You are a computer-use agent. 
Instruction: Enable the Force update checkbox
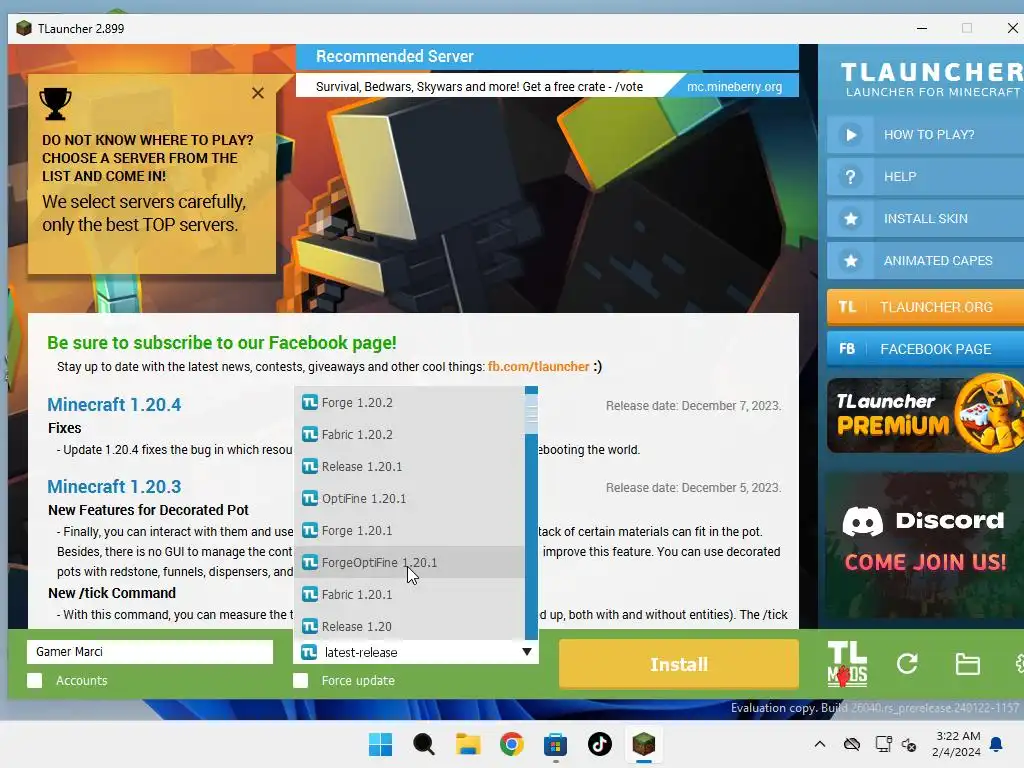pyautogui.click(x=300, y=680)
